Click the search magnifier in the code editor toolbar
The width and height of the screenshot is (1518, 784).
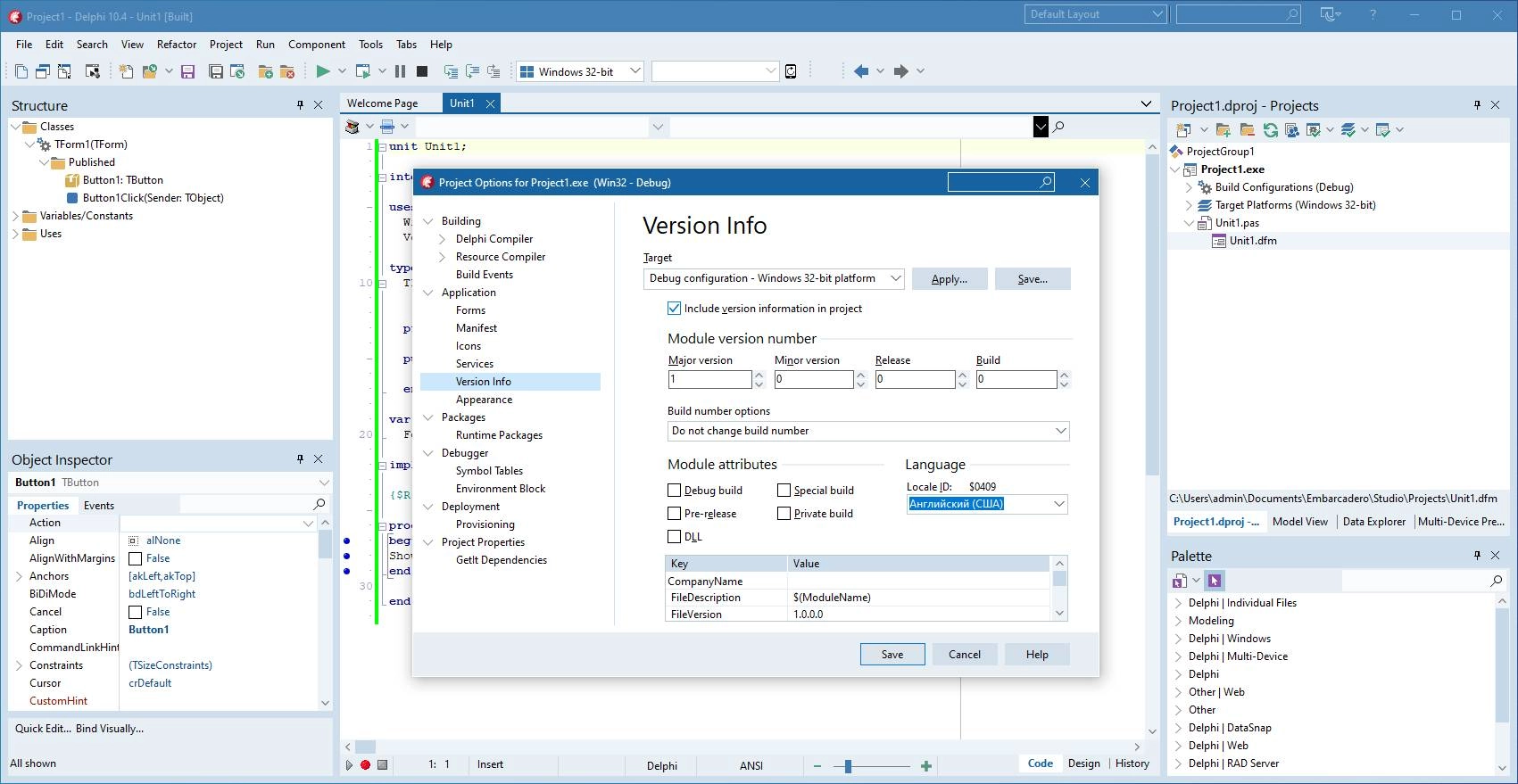pos(1058,127)
